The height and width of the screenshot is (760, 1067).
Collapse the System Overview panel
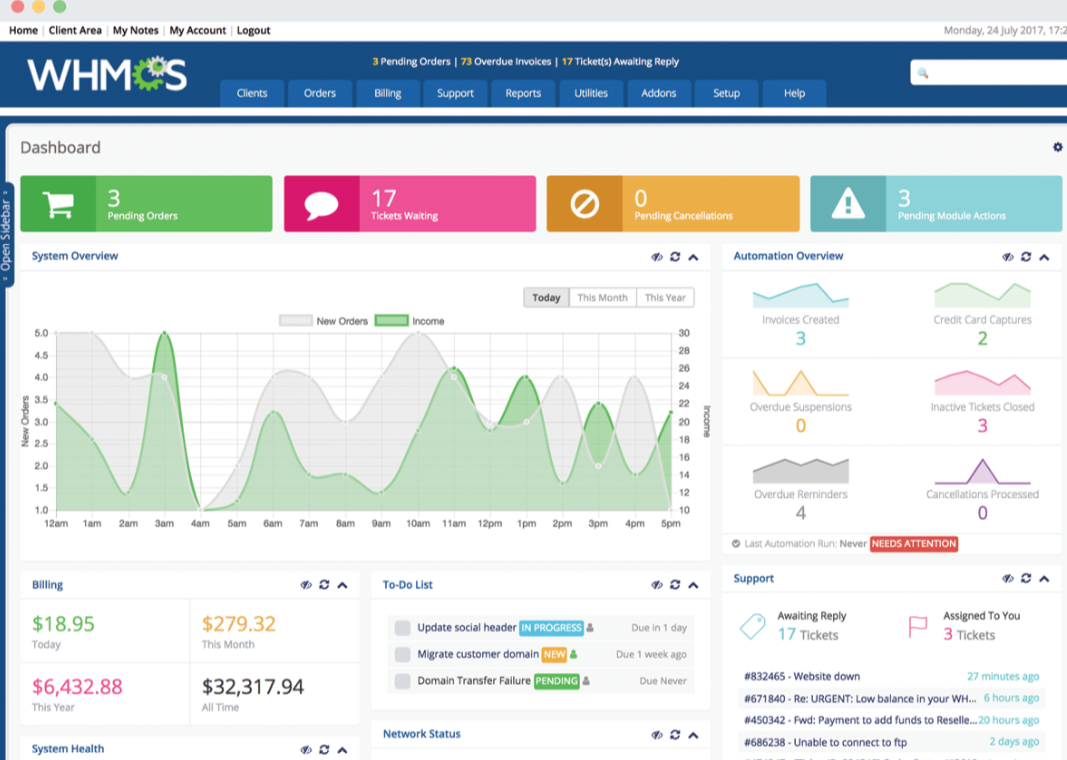693,257
